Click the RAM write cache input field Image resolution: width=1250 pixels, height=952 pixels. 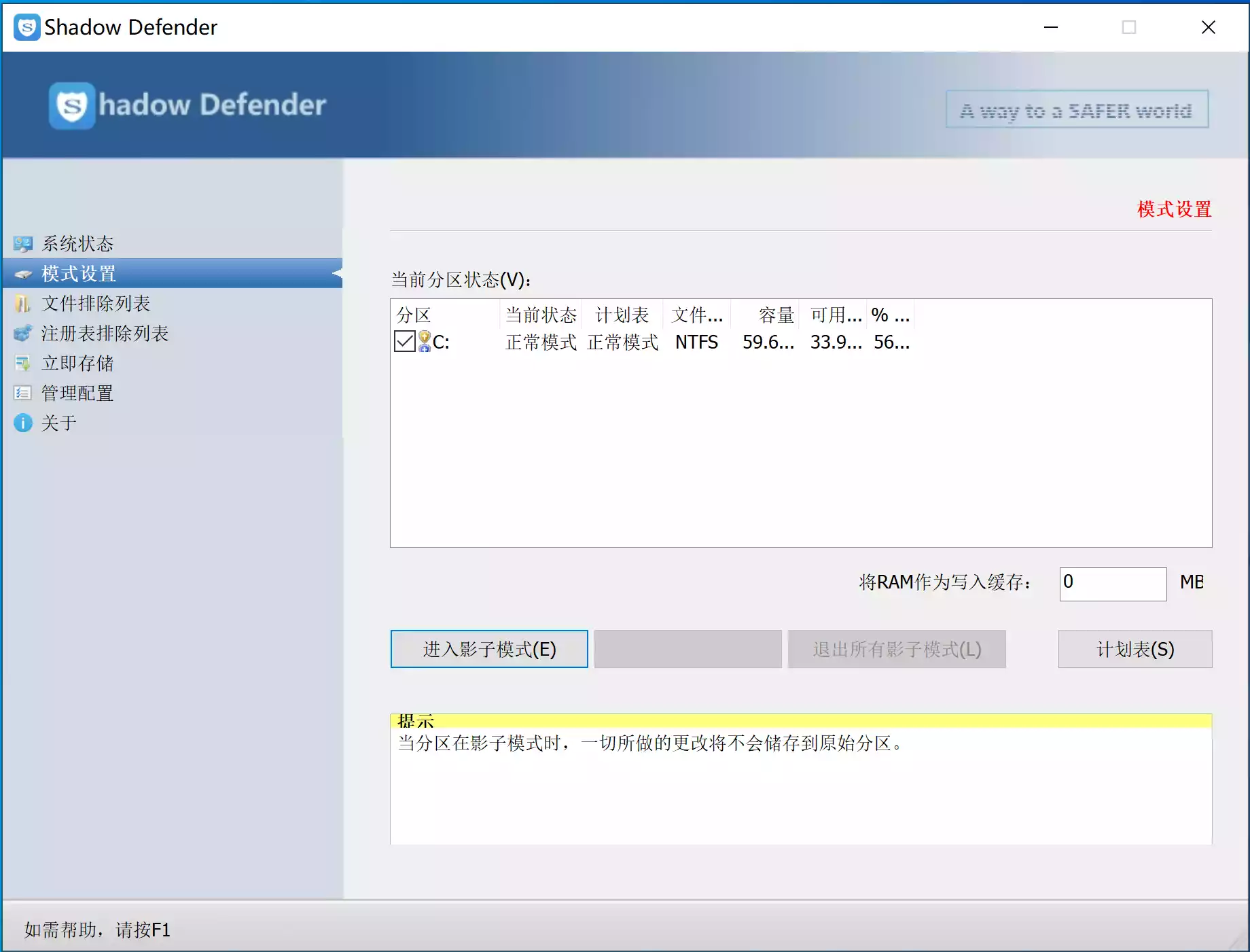(x=1113, y=584)
